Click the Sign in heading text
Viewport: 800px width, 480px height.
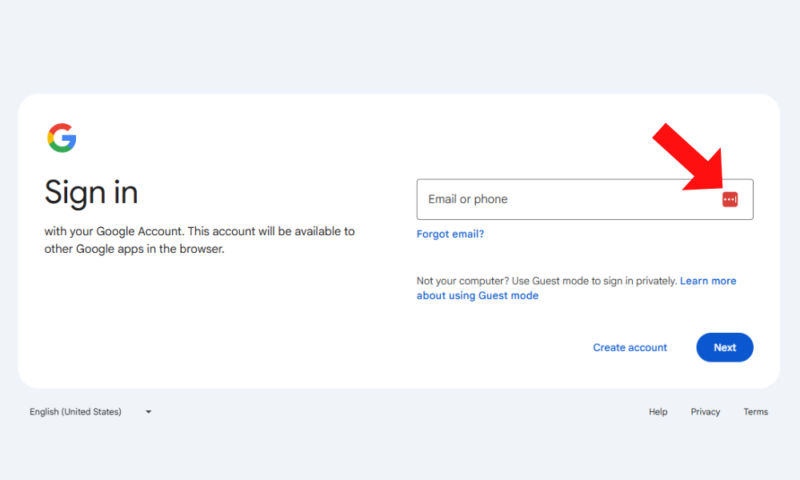(x=91, y=192)
